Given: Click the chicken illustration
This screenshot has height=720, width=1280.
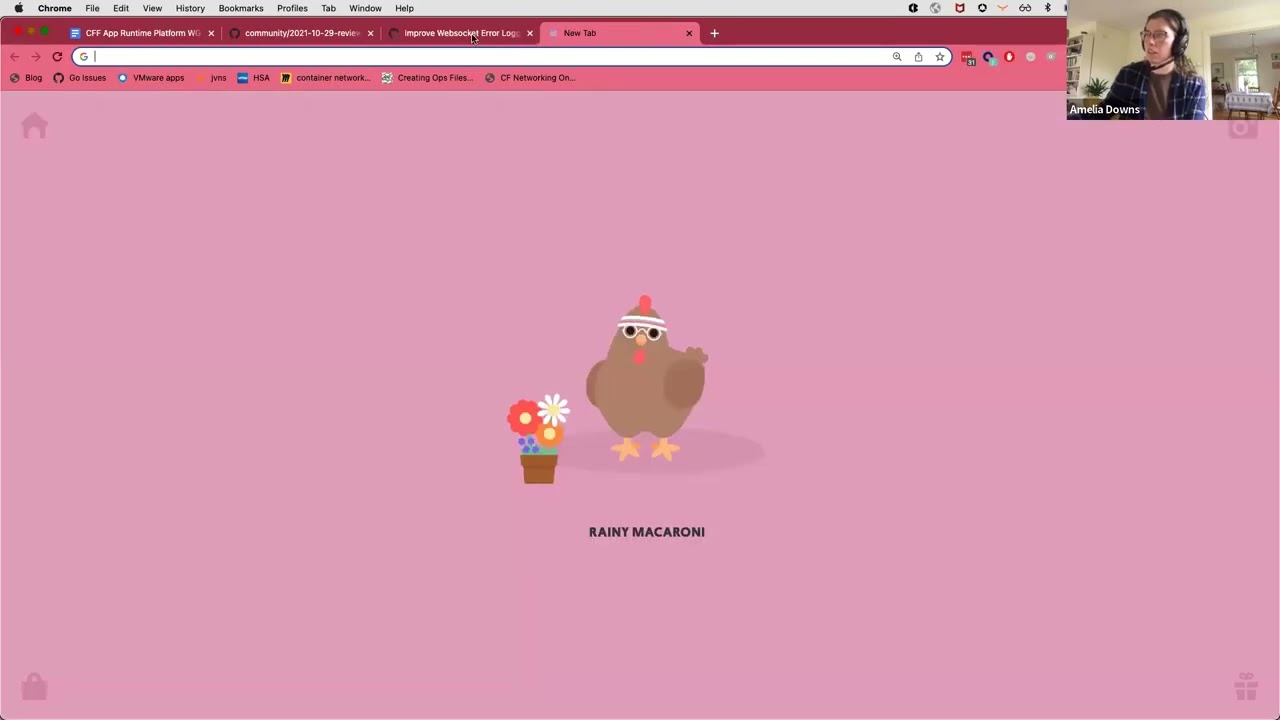Looking at the screenshot, I should [x=645, y=378].
